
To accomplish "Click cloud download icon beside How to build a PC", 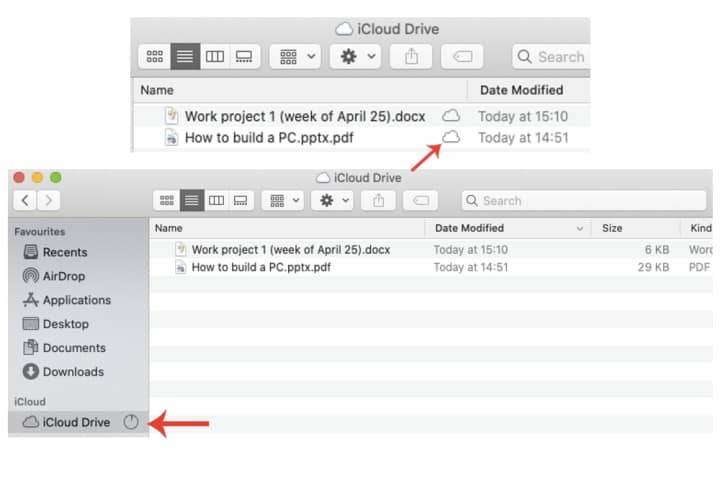I will point(451,136).
